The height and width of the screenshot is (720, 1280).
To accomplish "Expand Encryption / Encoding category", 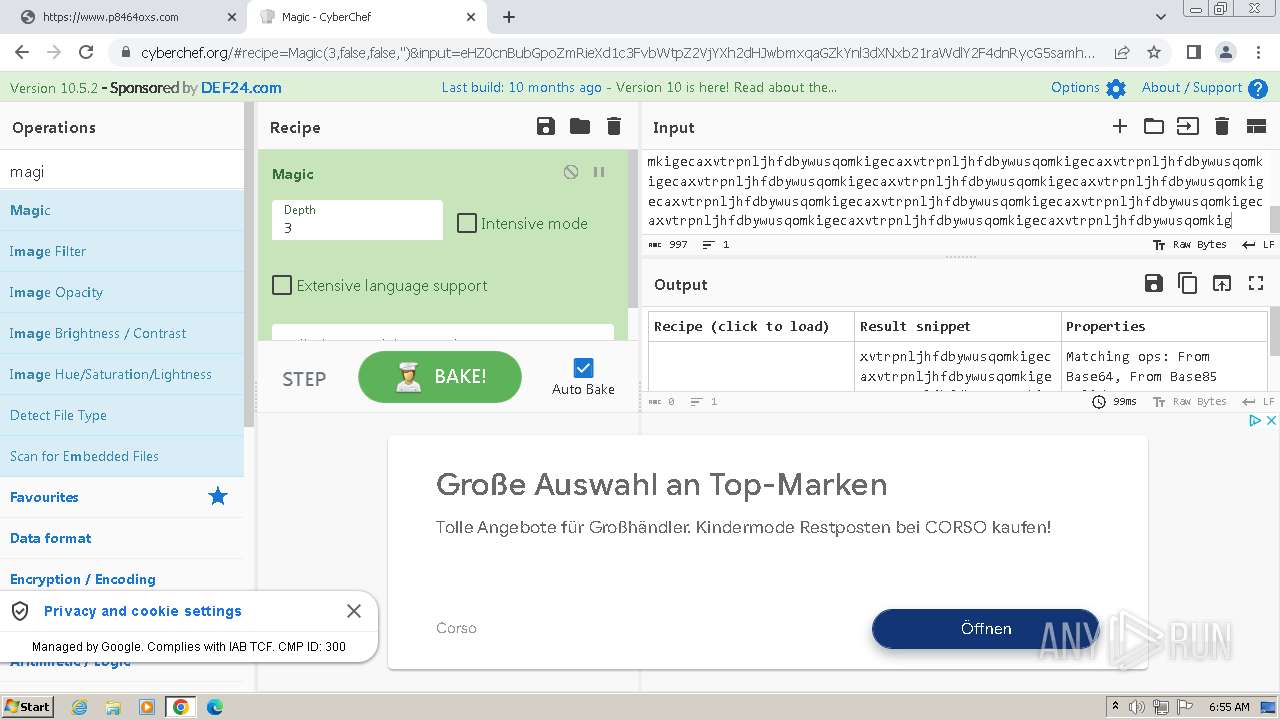I will coord(83,579).
